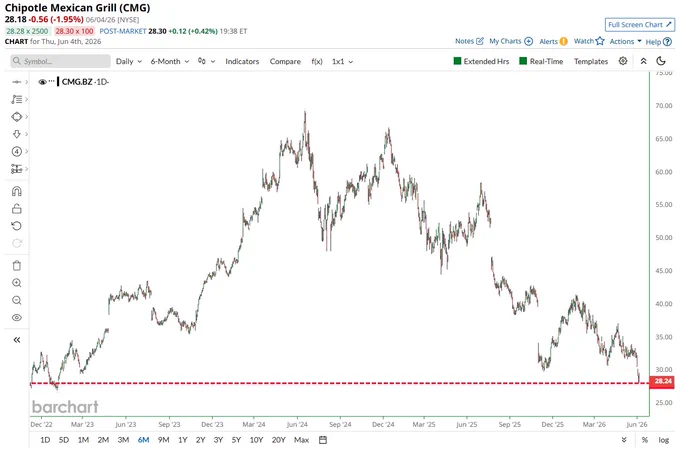The image size is (680, 449).
Task: Select the 10Y range tab
Action: coord(256,440)
